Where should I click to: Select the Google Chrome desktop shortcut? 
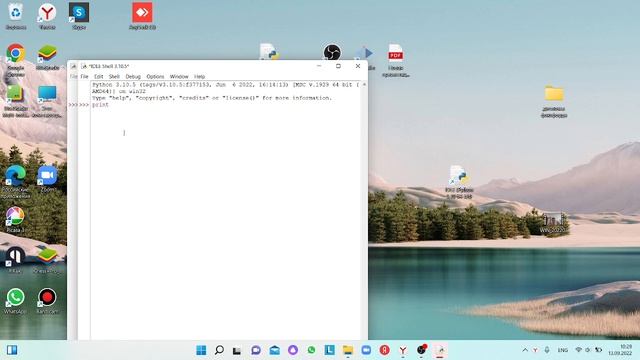(x=16, y=59)
